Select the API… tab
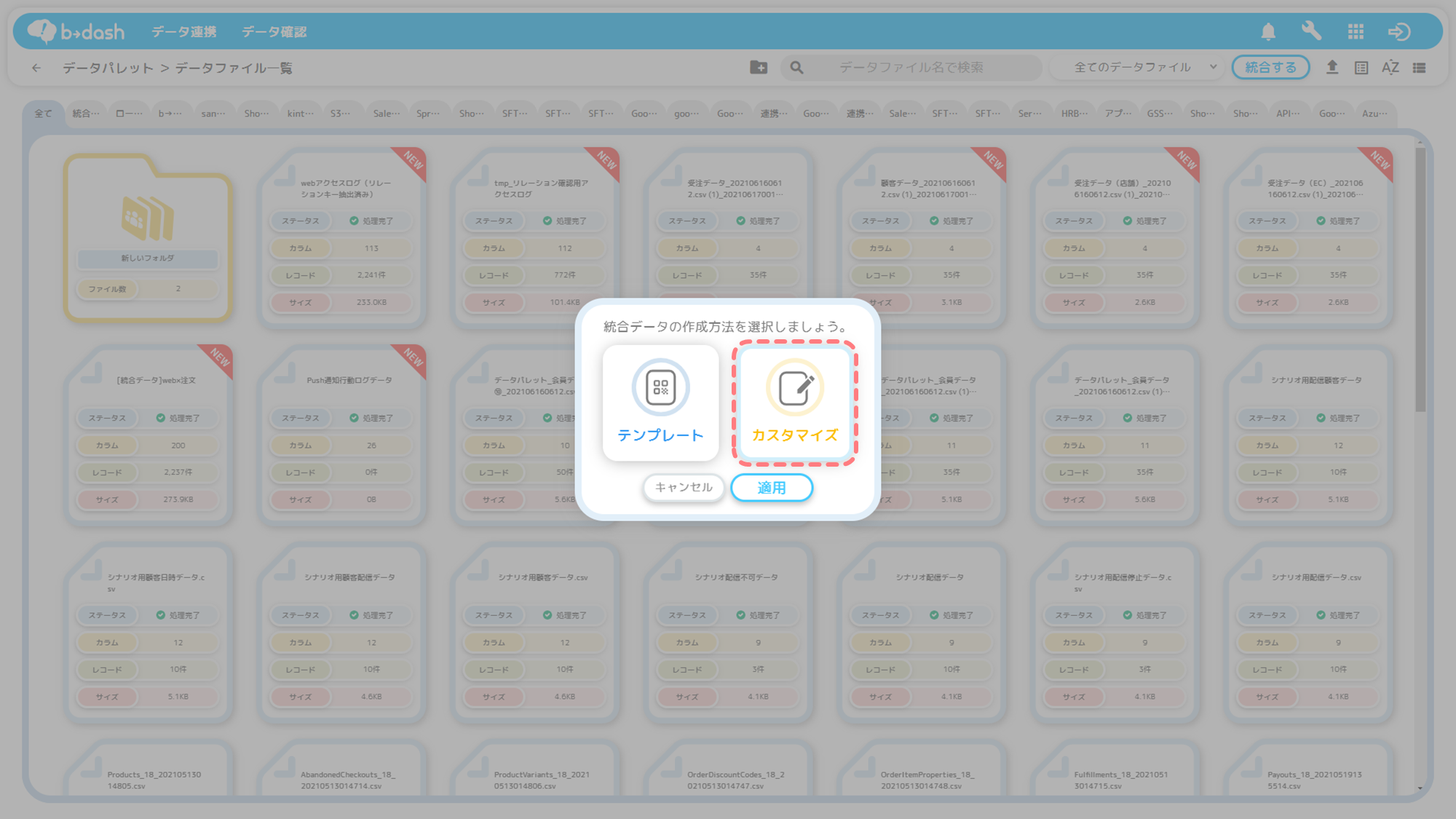The width and height of the screenshot is (1456, 819). [x=1288, y=114]
